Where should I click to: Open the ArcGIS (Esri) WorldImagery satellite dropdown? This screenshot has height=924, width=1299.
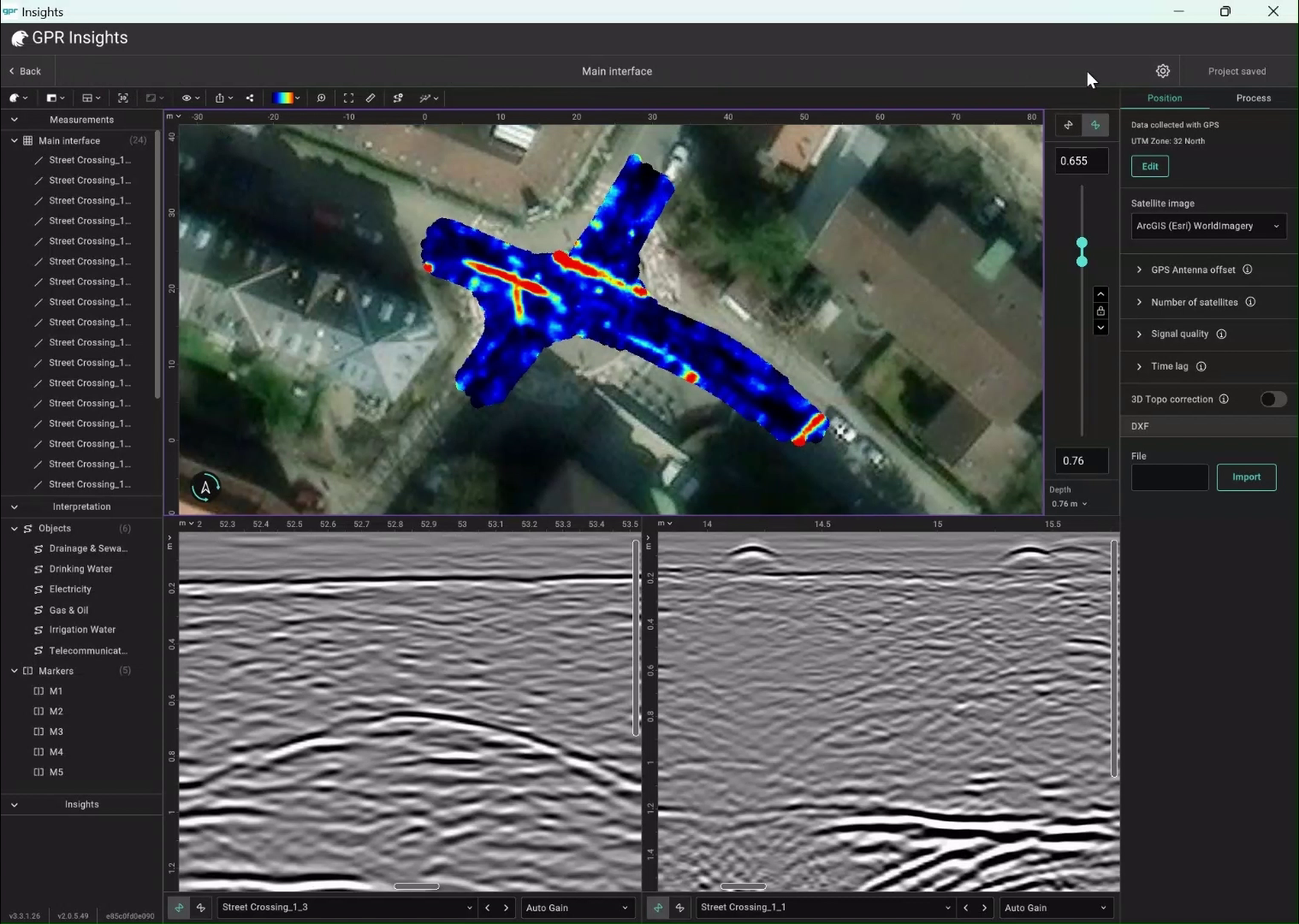1207,226
